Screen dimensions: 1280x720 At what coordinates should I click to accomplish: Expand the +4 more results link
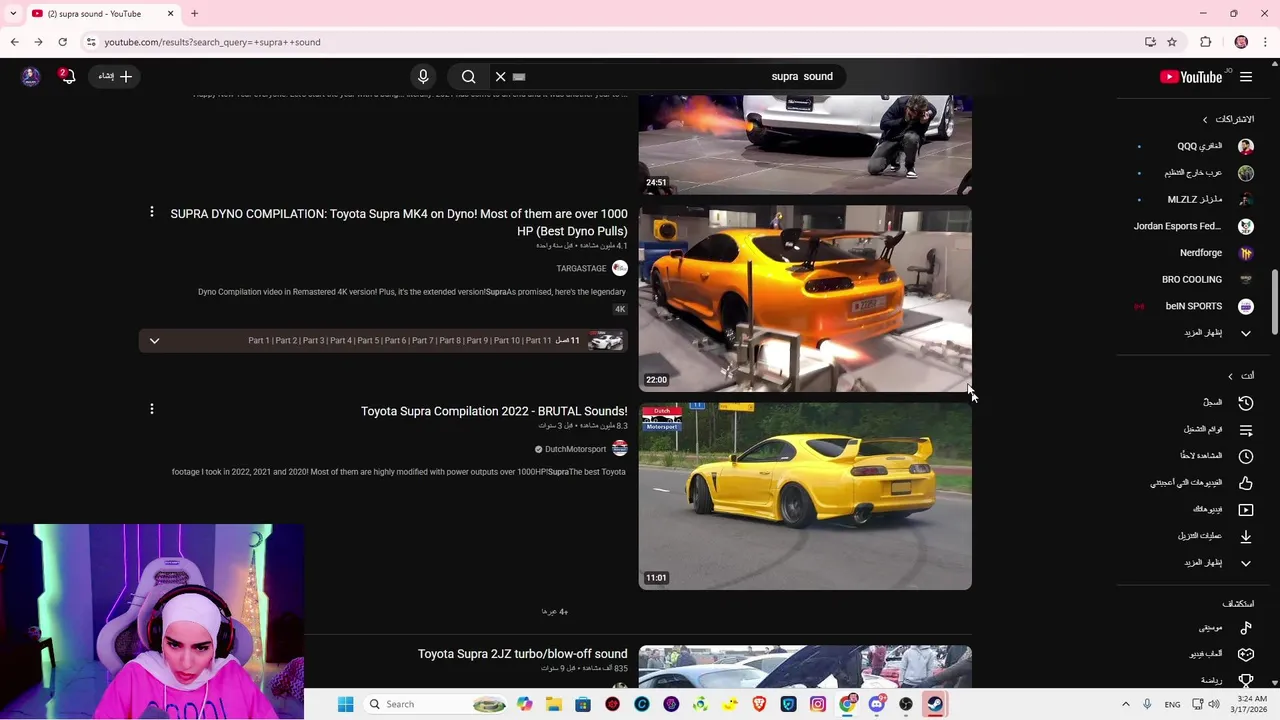pyautogui.click(x=555, y=612)
